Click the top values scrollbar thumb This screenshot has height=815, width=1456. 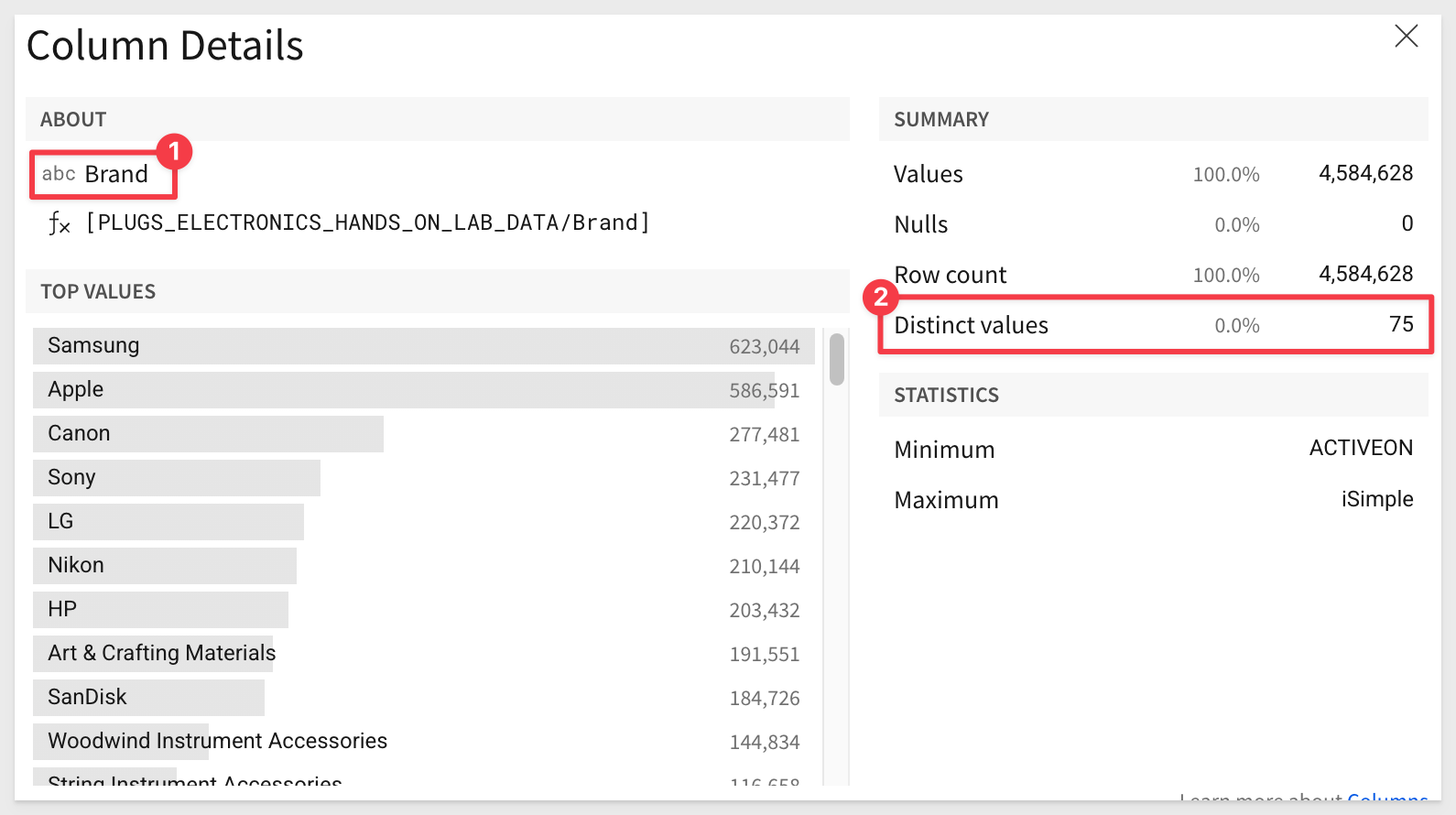[x=837, y=360]
